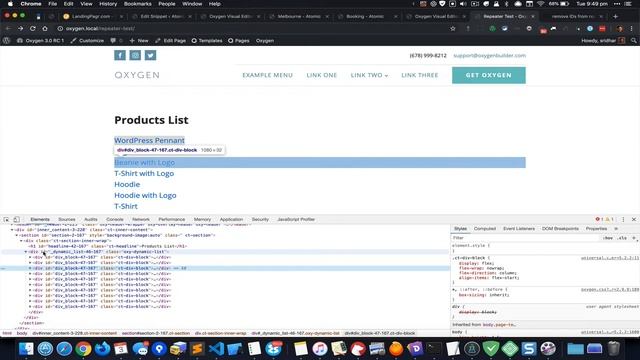Image resolution: width=640 pixels, height=360 pixels.
Task: Toggle the DevTools device toolbar icon
Action: 16,219
